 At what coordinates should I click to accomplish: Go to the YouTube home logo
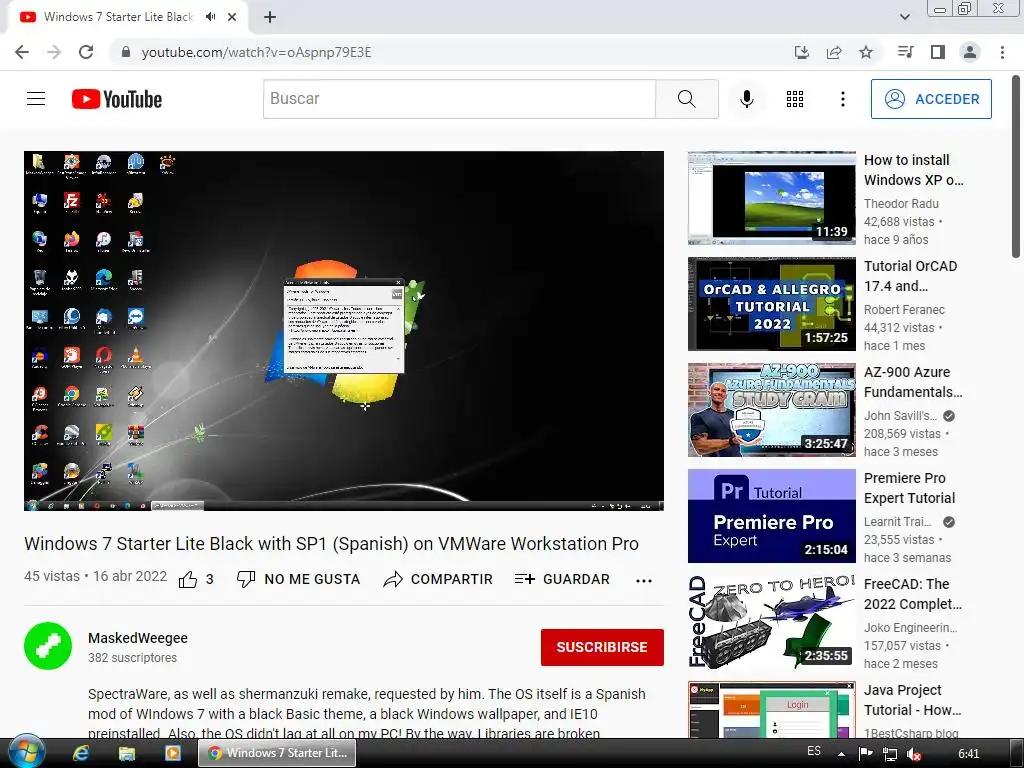(x=117, y=99)
